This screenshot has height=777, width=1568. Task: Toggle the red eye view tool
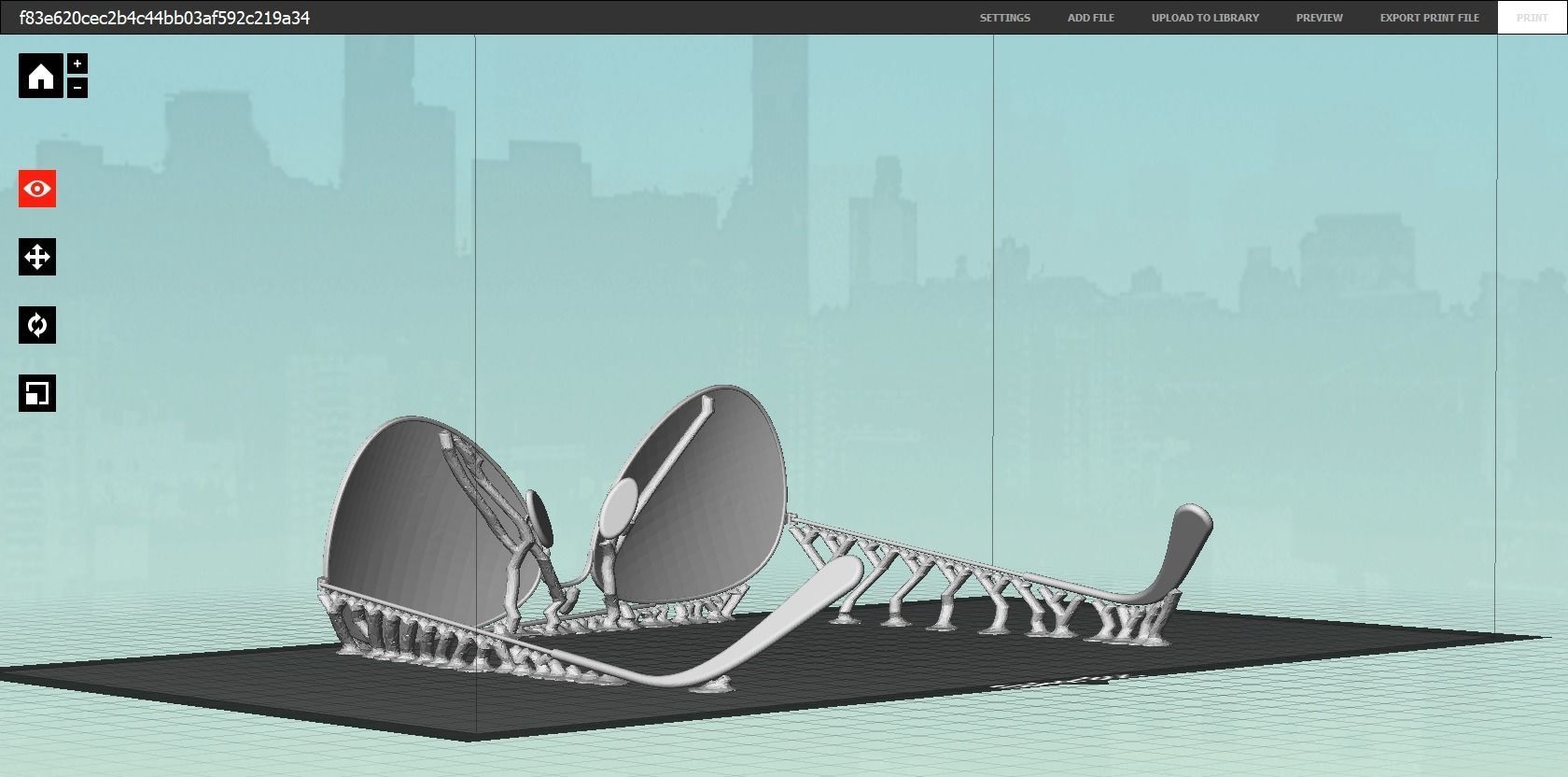(x=37, y=189)
